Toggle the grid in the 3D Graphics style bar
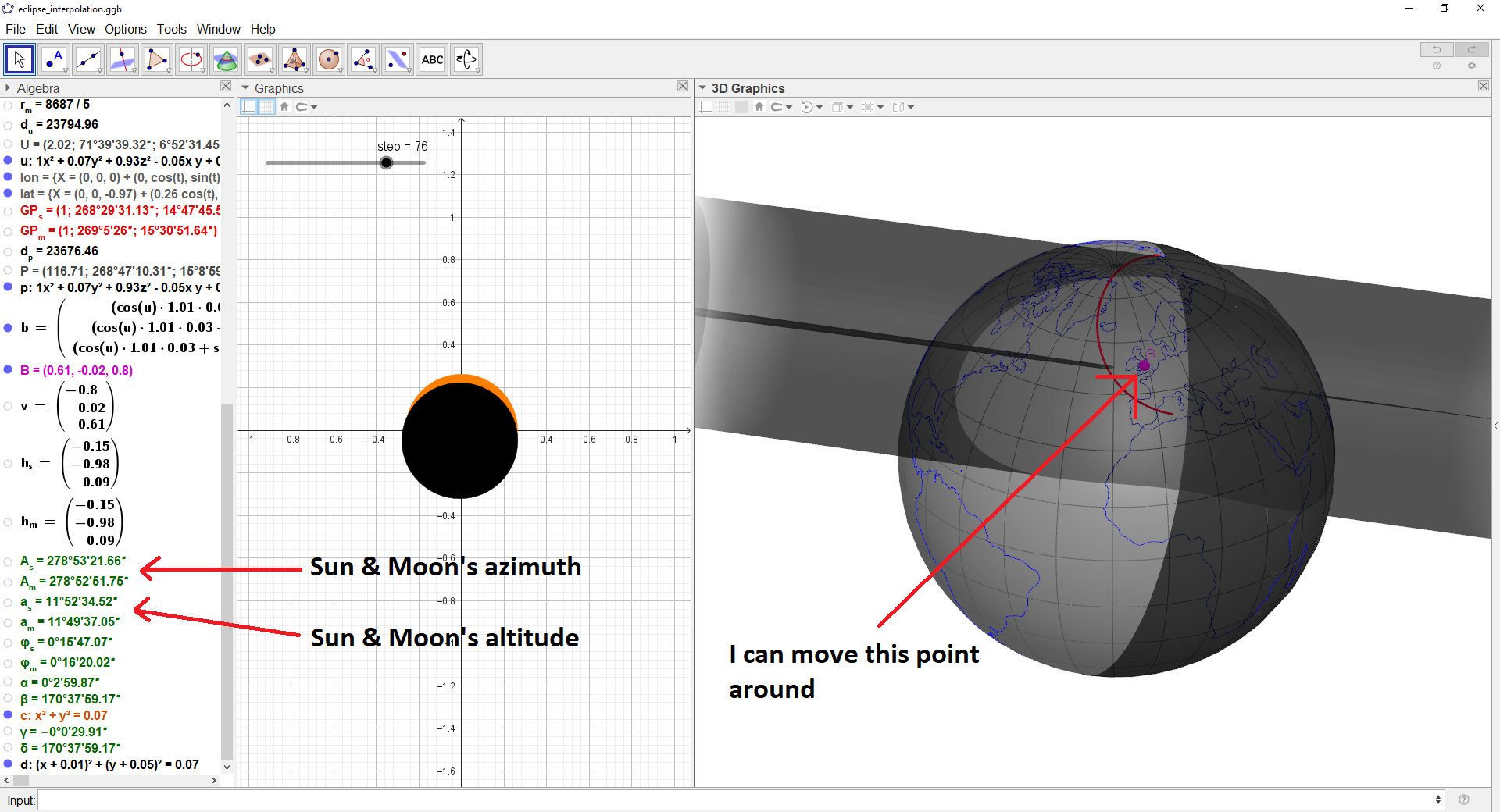 coord(723,107)
